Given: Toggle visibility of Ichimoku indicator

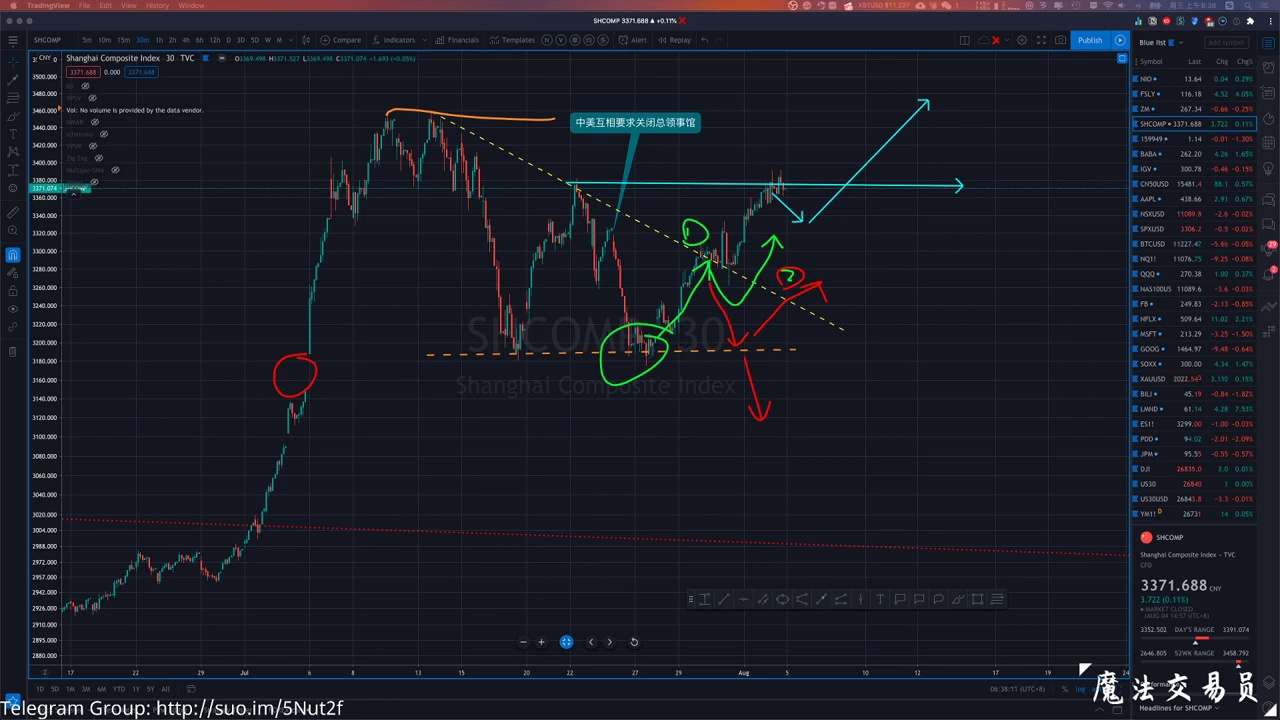Looking at the screenshot, I should [x=104, y=134].
